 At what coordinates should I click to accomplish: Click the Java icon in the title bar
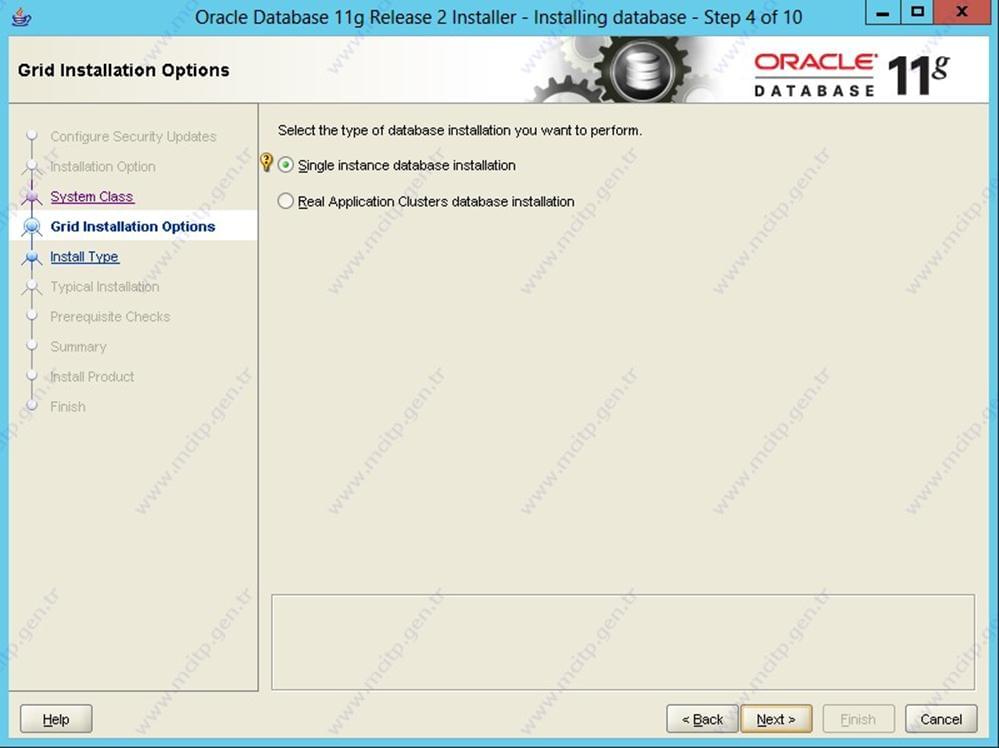pyautogui.click(x=22, y=17)
